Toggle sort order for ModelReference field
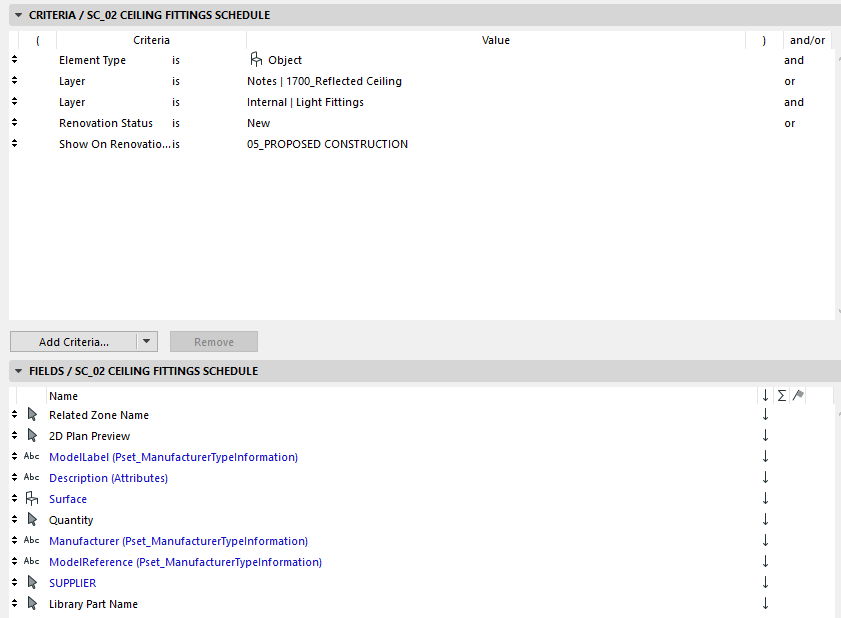 click(765, 561)
